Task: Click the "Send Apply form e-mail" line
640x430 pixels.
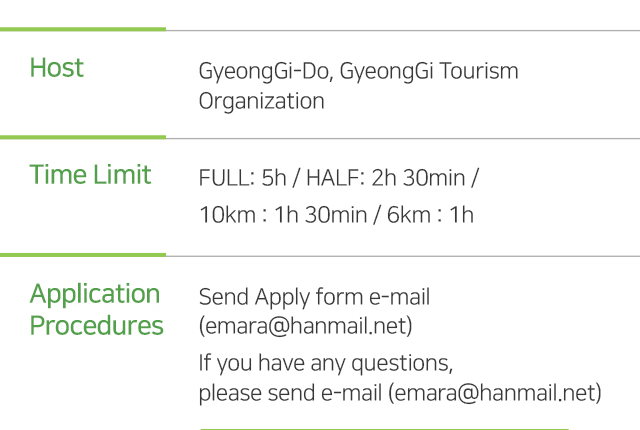Action: click(x=314, y=297)
